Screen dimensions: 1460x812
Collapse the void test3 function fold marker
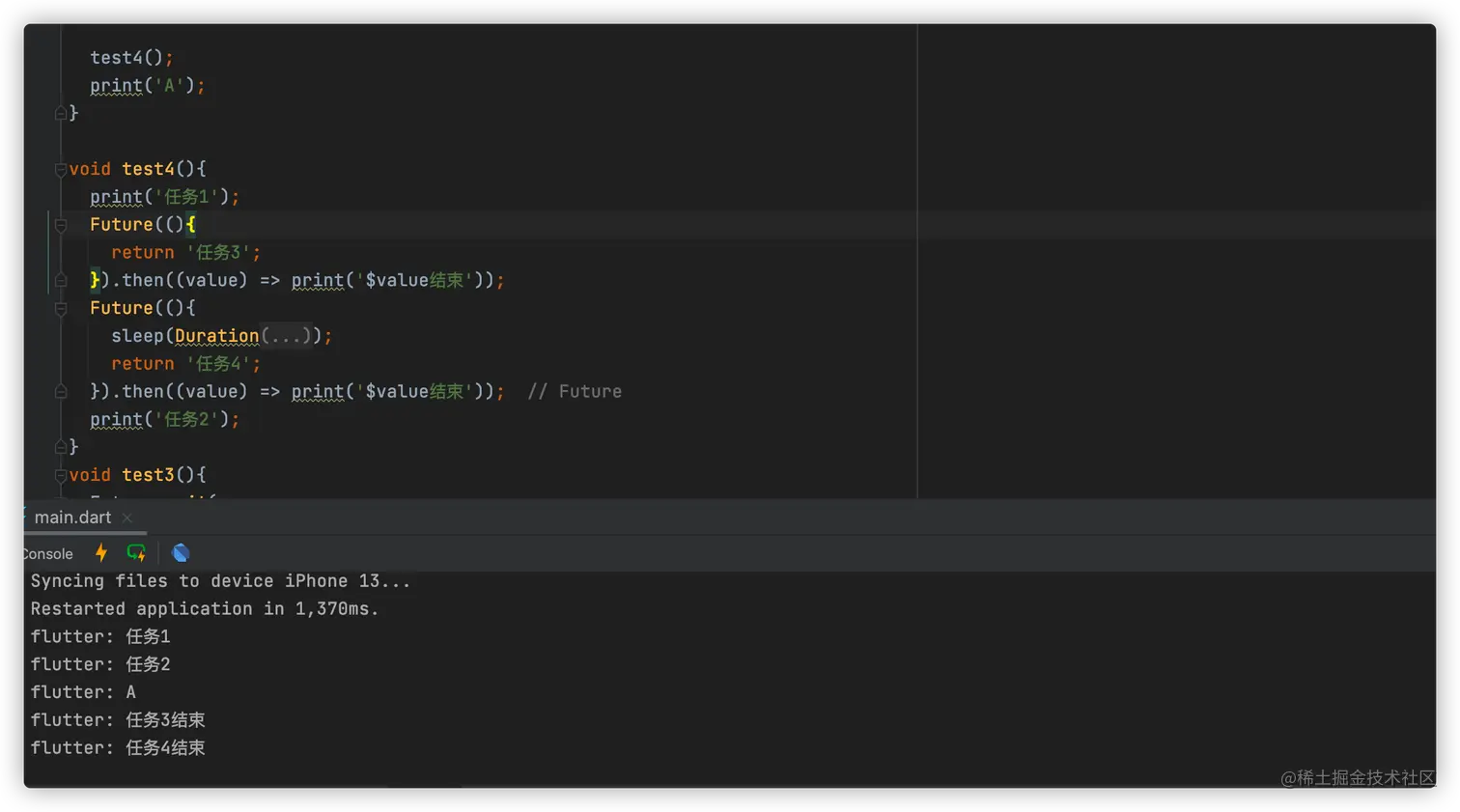[60, 475]
